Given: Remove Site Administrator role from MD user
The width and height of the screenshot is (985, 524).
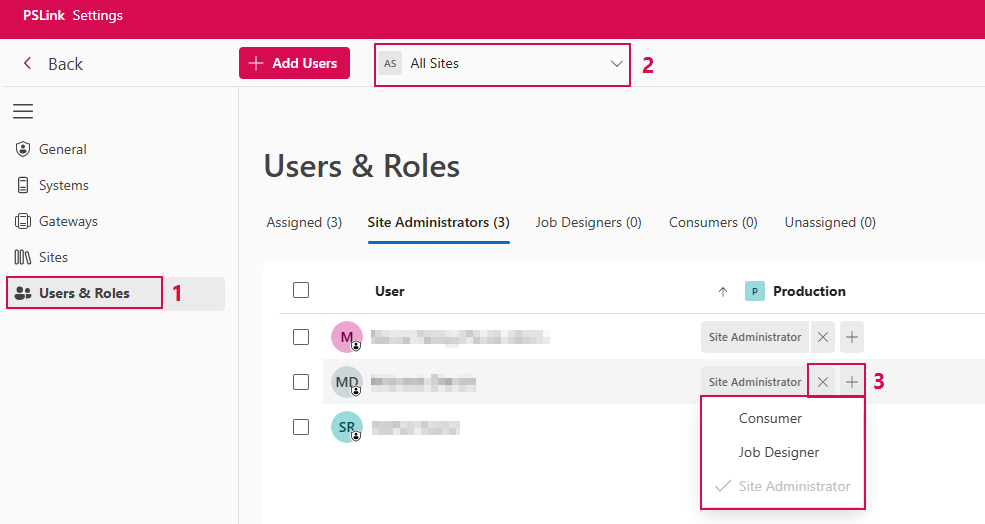Looking at the screenshot, I should (822, 382).
